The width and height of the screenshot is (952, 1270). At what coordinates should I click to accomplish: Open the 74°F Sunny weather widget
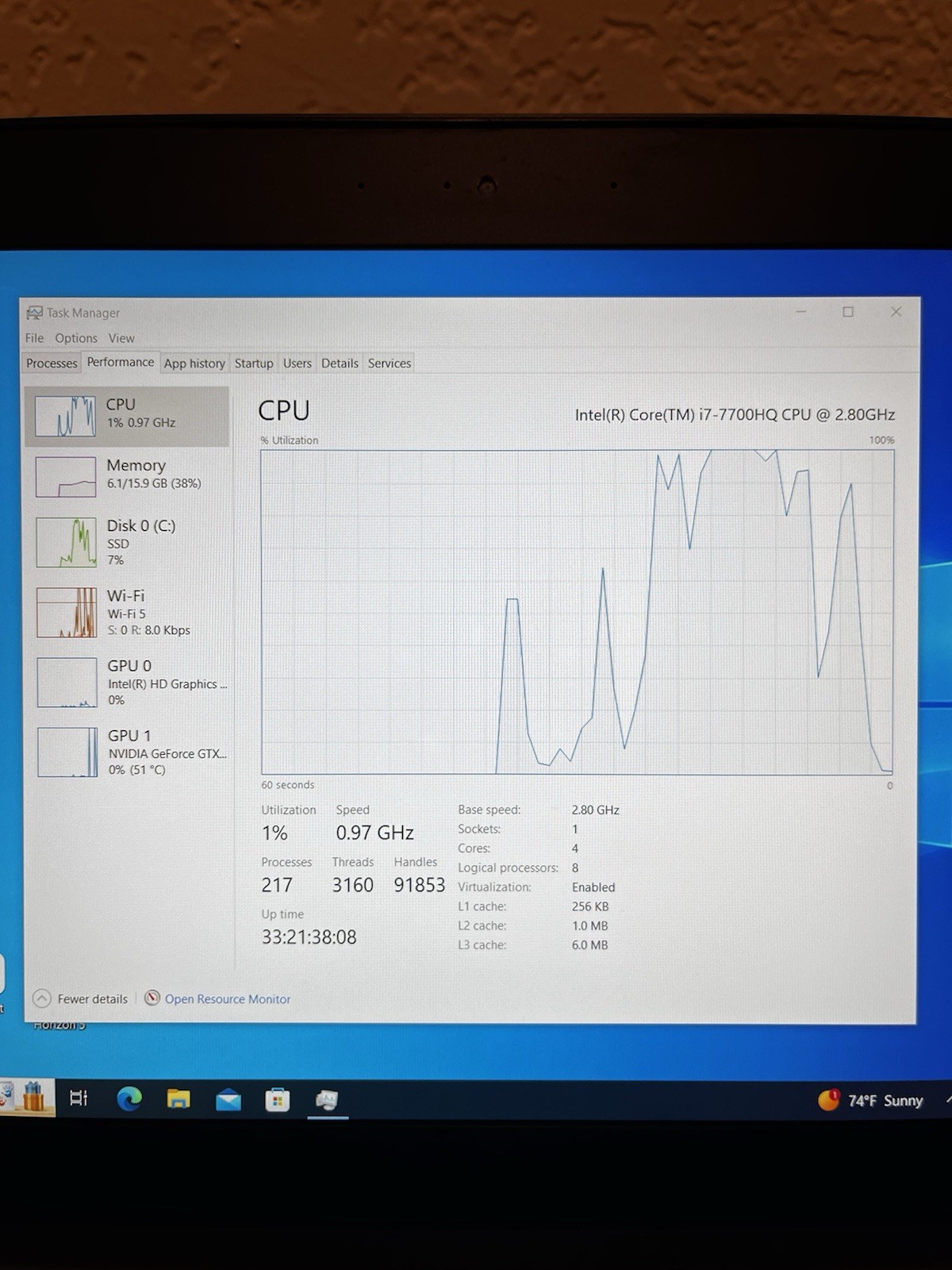(x=871, y=1100)
